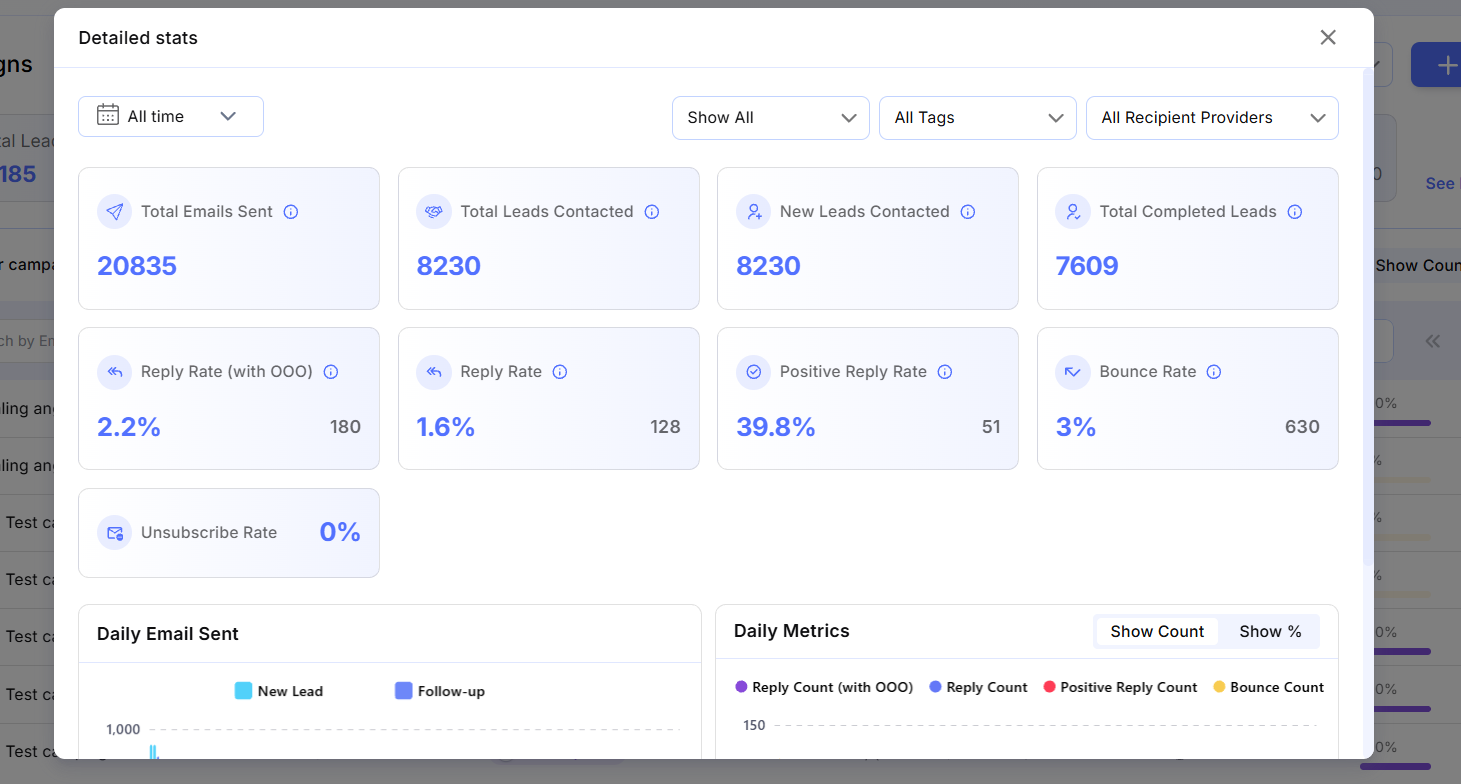Click the 51 positive reply count

tap(991, 427)
